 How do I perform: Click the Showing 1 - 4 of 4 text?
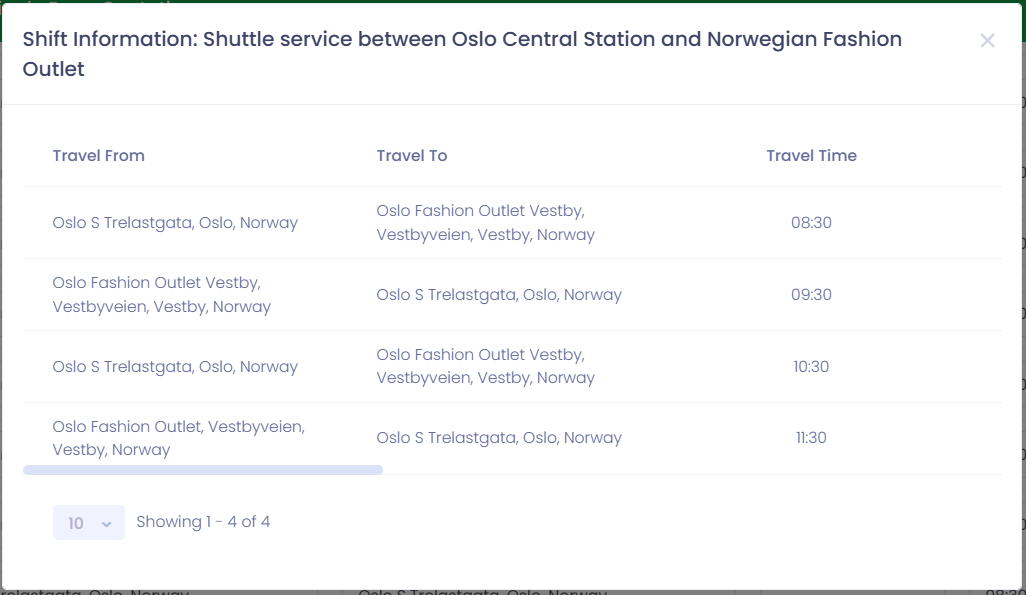point(203,522)
